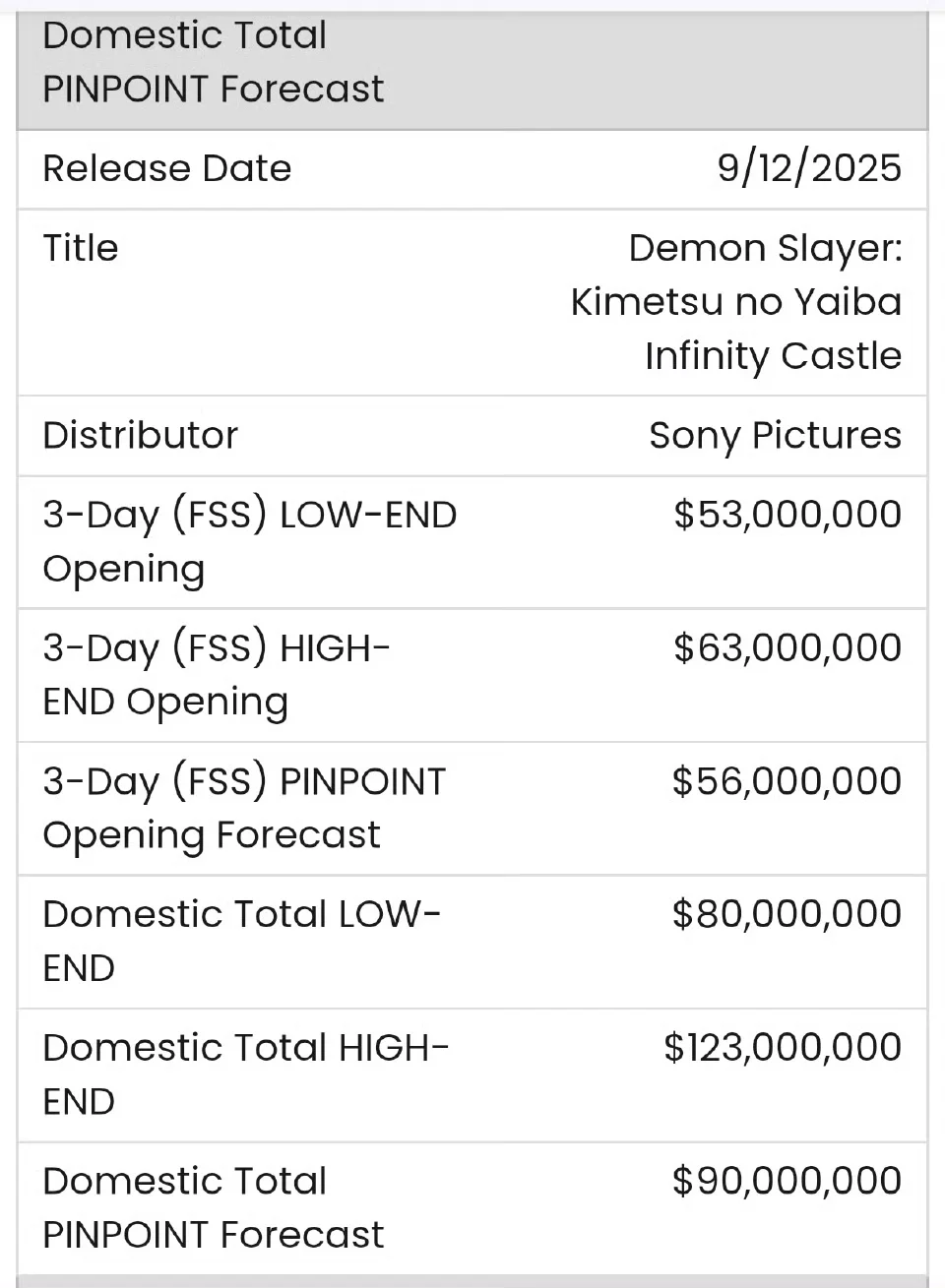Screen dimensions: 945x1288
Task: Select the Release Date label
Action: point(167,168)
